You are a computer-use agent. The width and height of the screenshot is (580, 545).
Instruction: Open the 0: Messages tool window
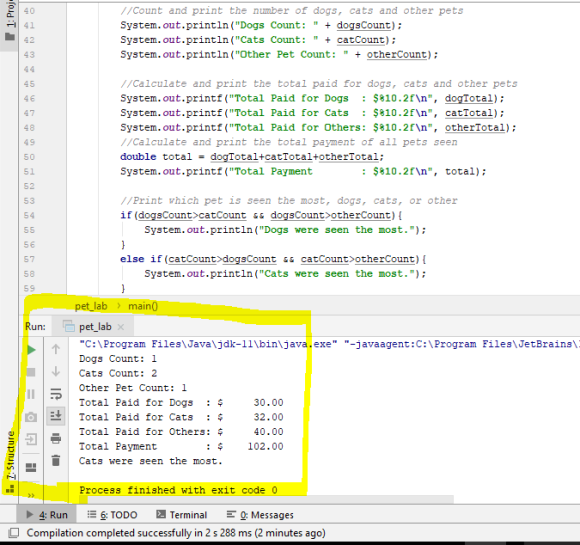click(260, 515)
